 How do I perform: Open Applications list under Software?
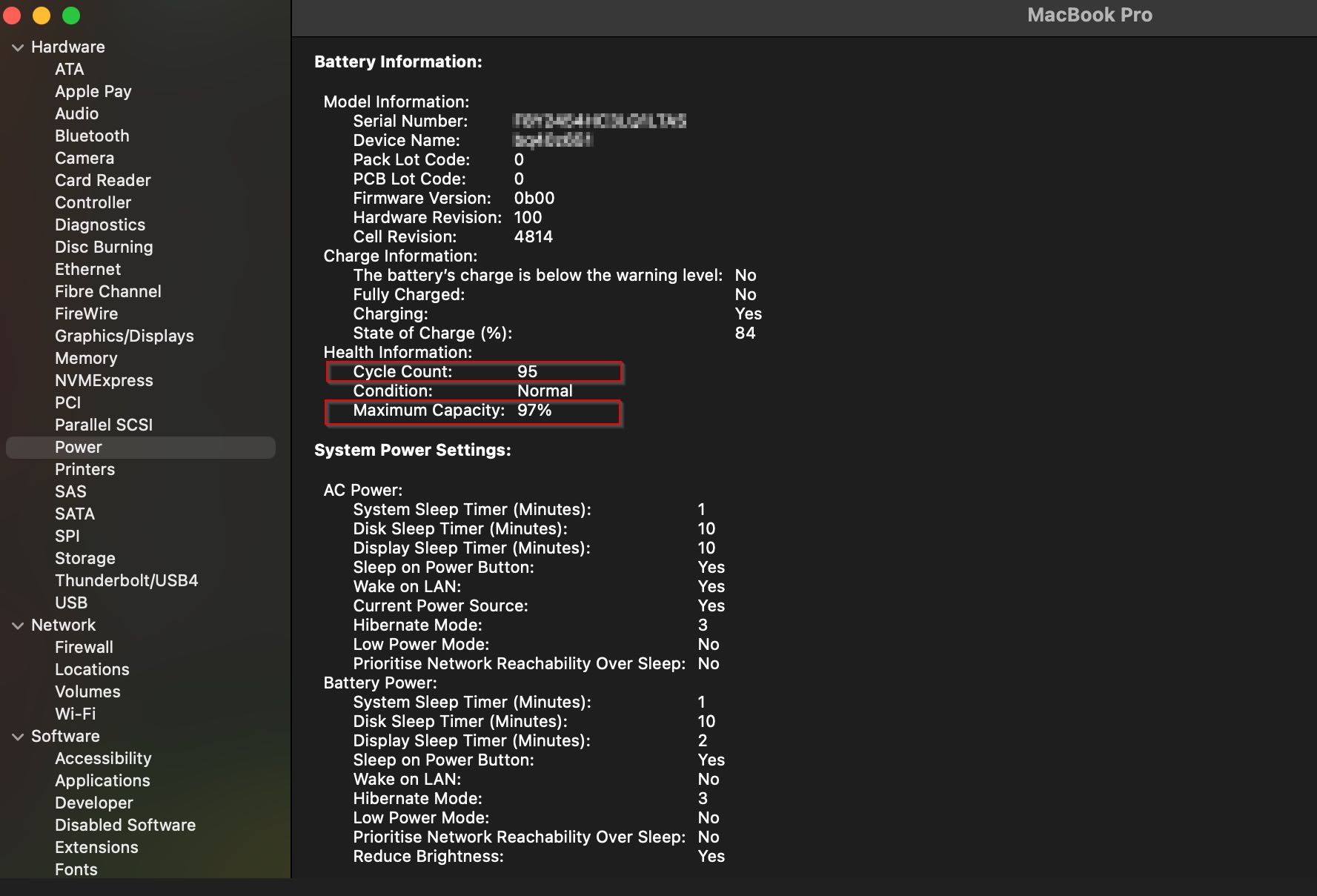click(102, 780)
